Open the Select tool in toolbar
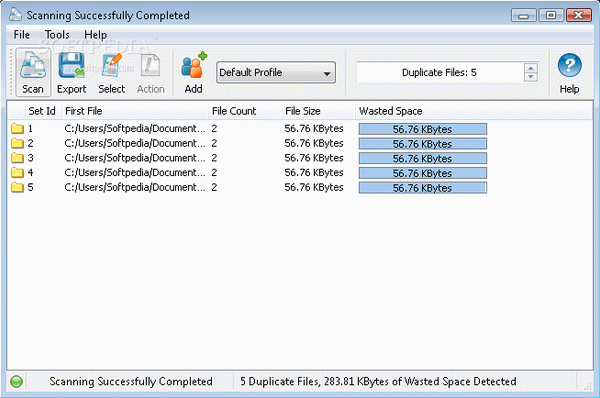 [x=111, y=73]
